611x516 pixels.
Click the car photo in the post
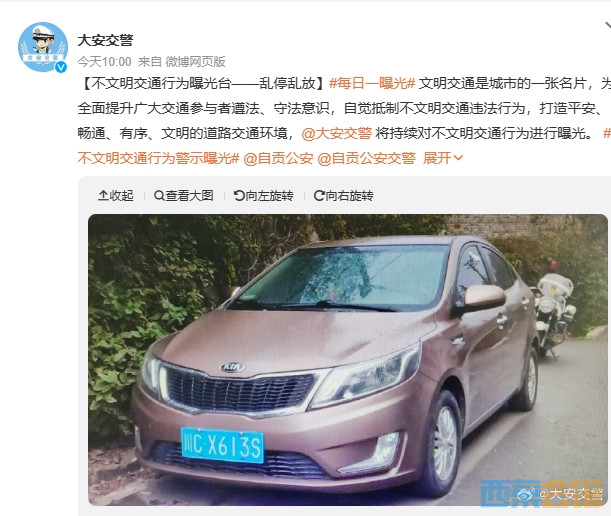point(348,360)
